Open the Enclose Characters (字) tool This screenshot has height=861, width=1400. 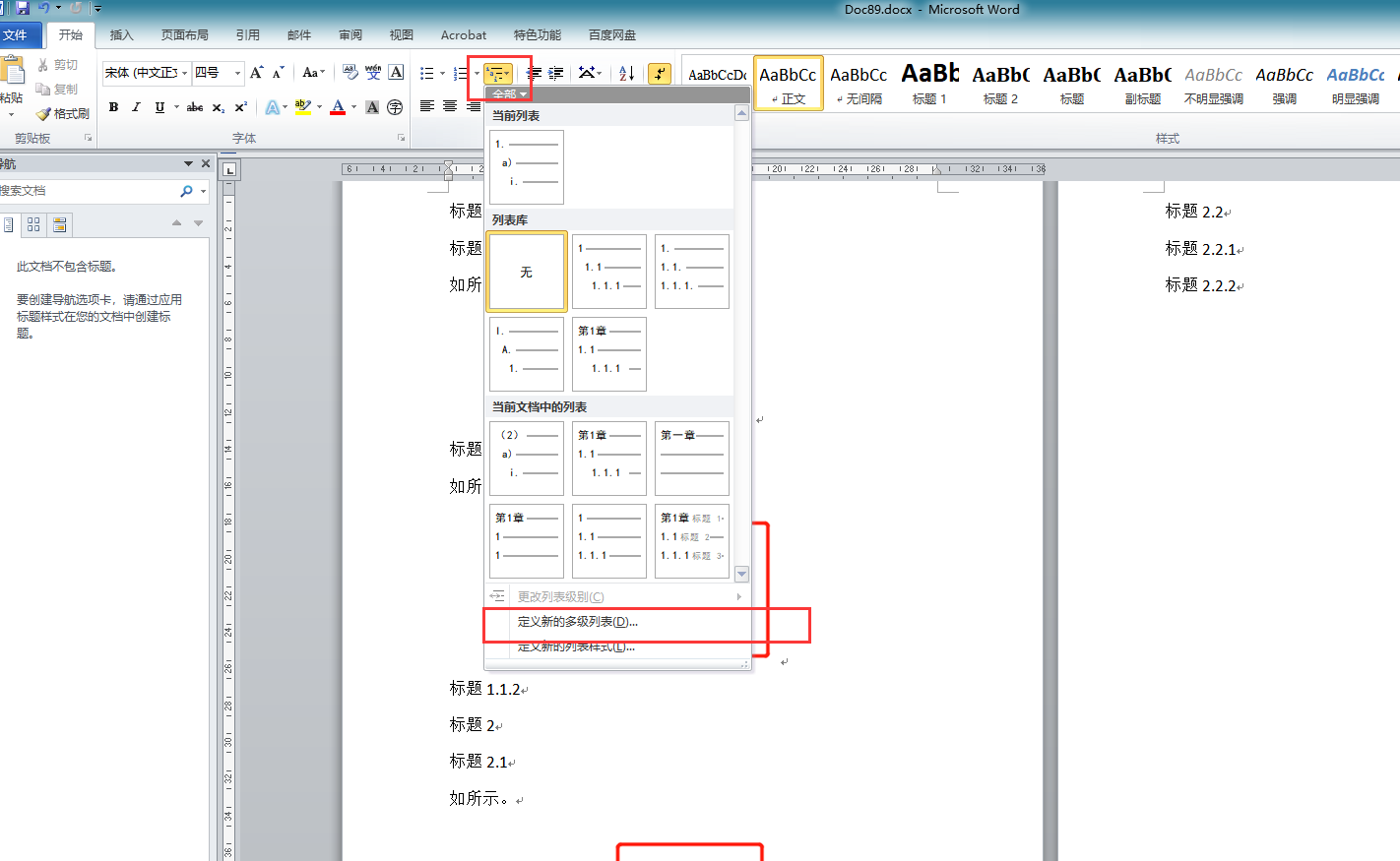[x=395, y=107]
